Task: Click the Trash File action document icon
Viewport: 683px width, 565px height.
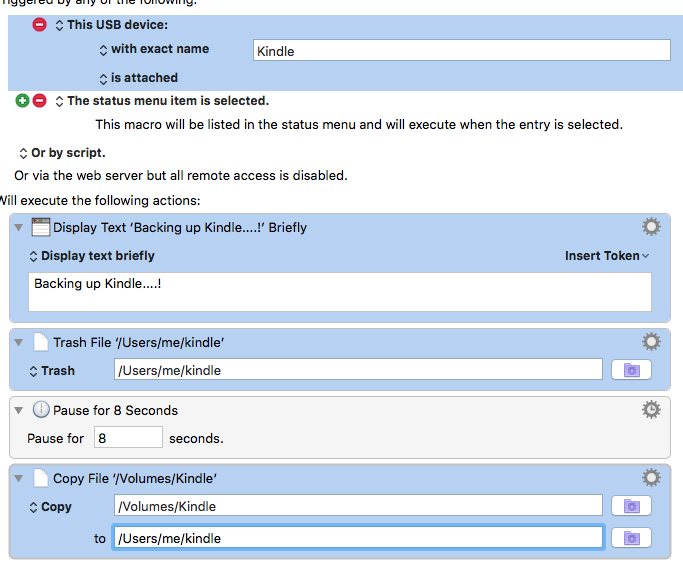Action: click(41, 342)
